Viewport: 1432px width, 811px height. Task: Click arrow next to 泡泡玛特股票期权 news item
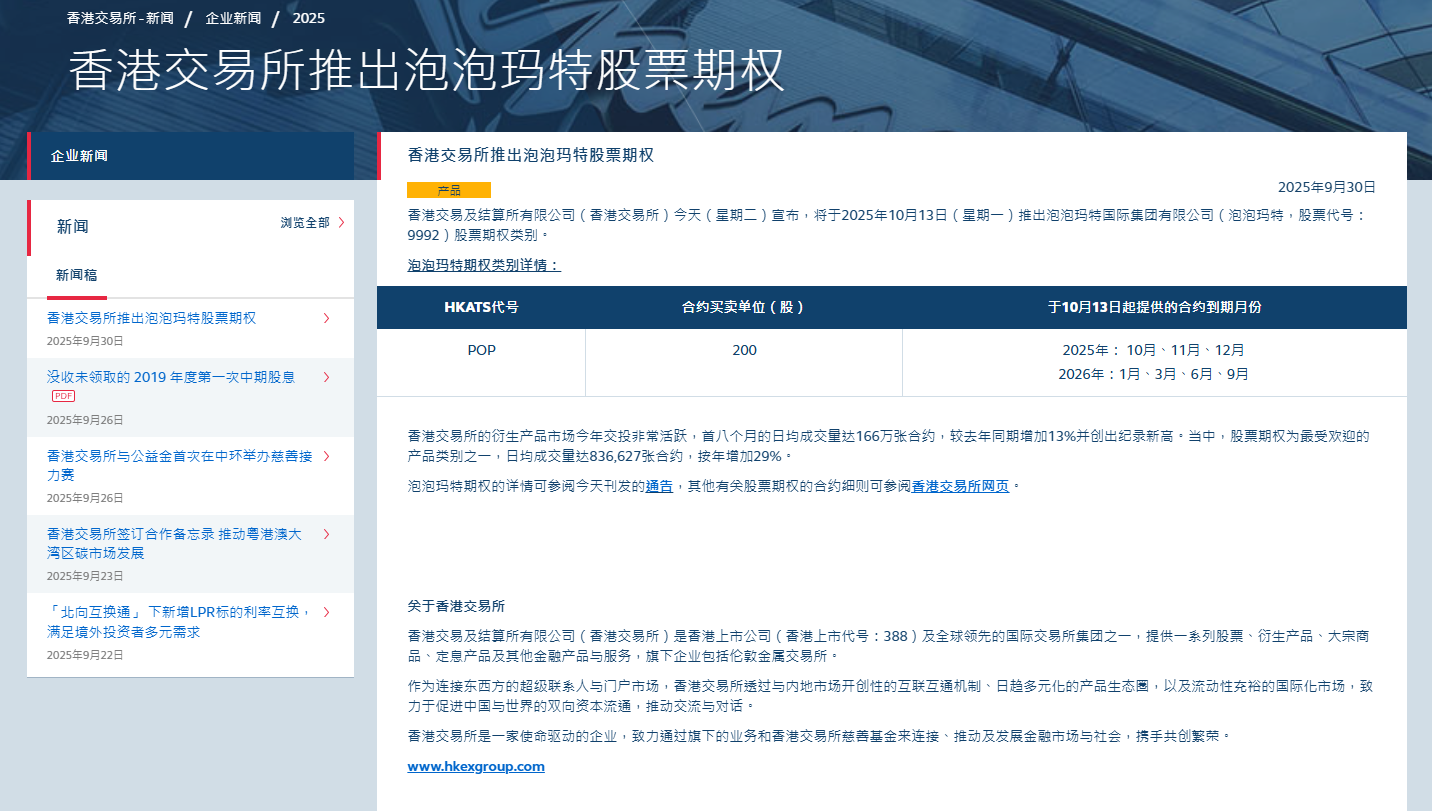[326, 318]
